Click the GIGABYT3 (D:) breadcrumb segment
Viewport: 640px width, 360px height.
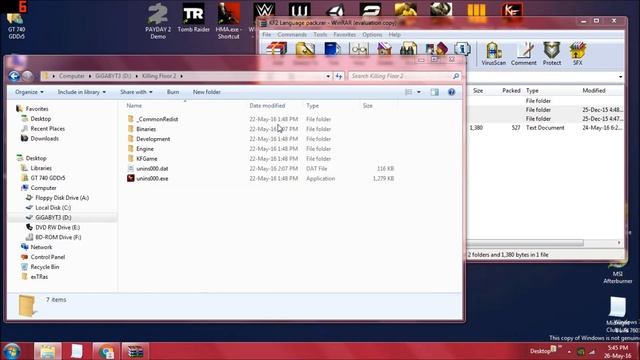[113, 76]
